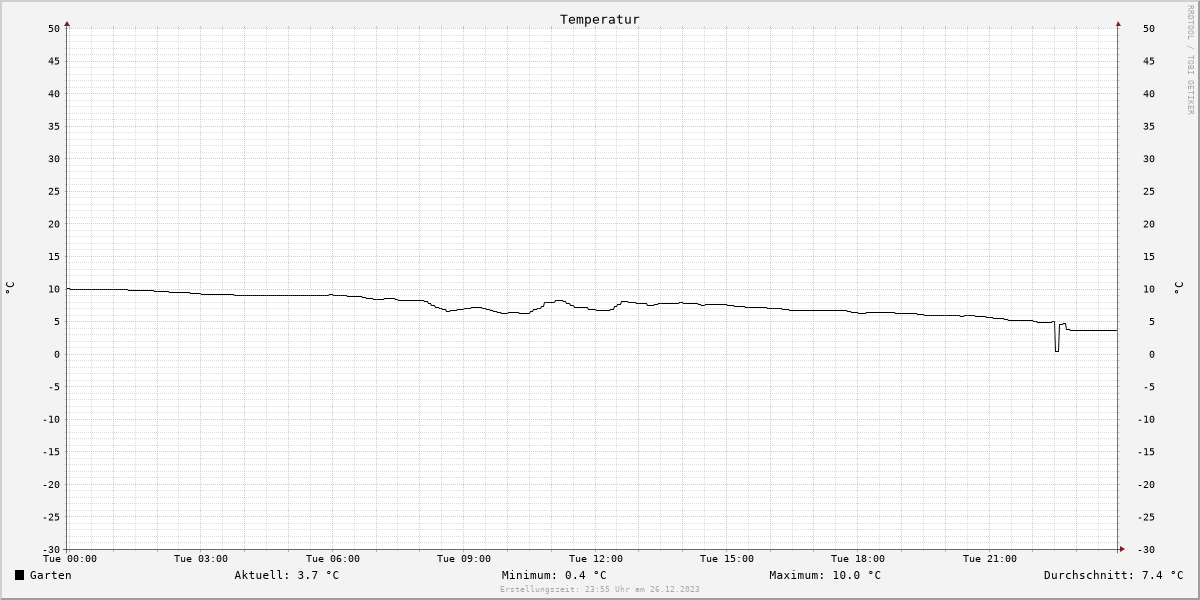Select the Minimum: 0.4 °C value
Image resolution: width=1200 pixels, height=600 pixels.
click(x=554, y=575)
